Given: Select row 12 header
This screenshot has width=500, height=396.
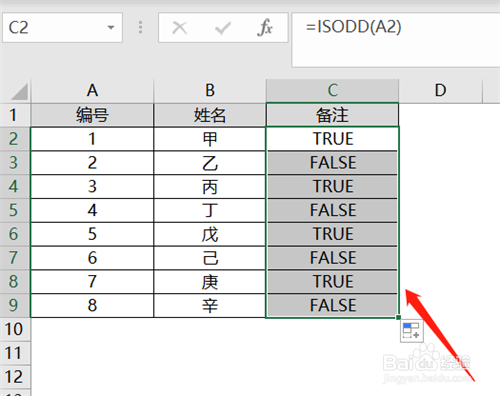Looking at the screenshot, I should (x=15, y=377).
